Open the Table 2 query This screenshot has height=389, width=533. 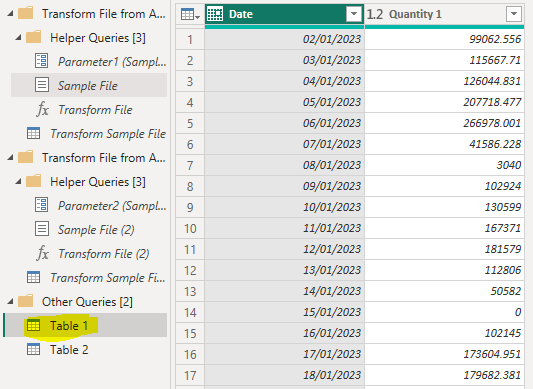click(69, 350)
